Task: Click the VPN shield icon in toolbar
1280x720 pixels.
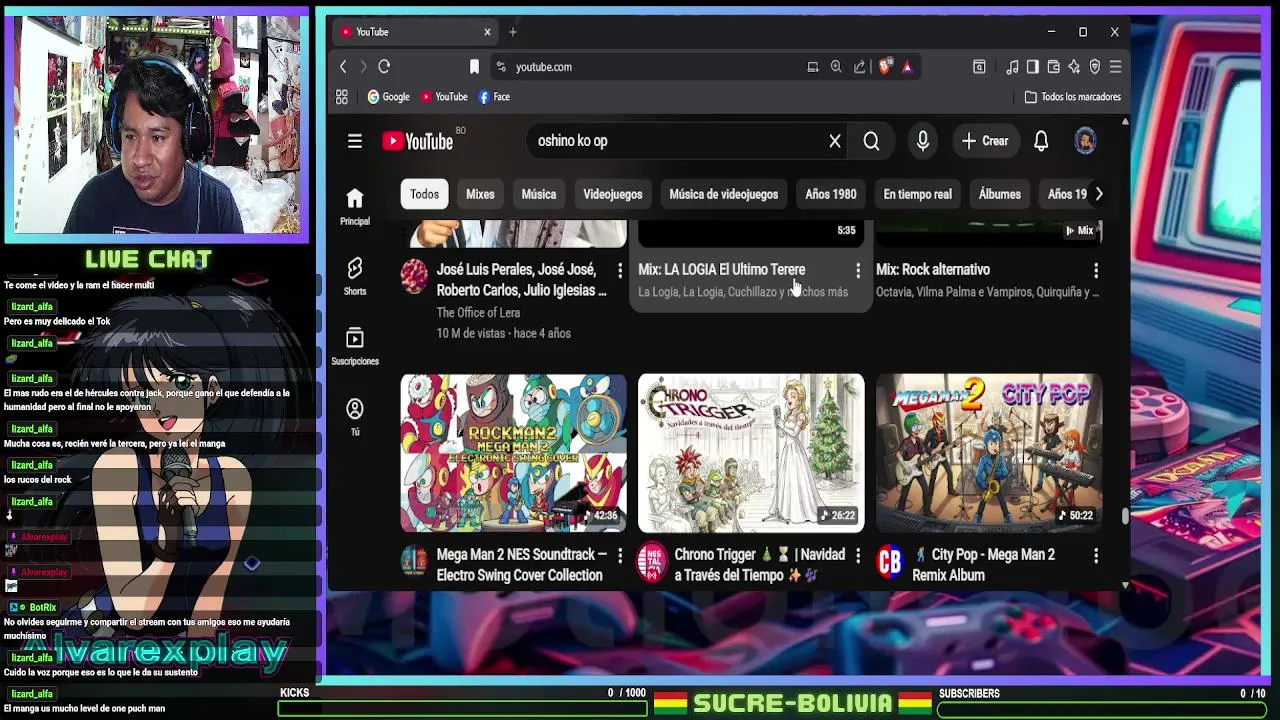Action: (1095, 67)
